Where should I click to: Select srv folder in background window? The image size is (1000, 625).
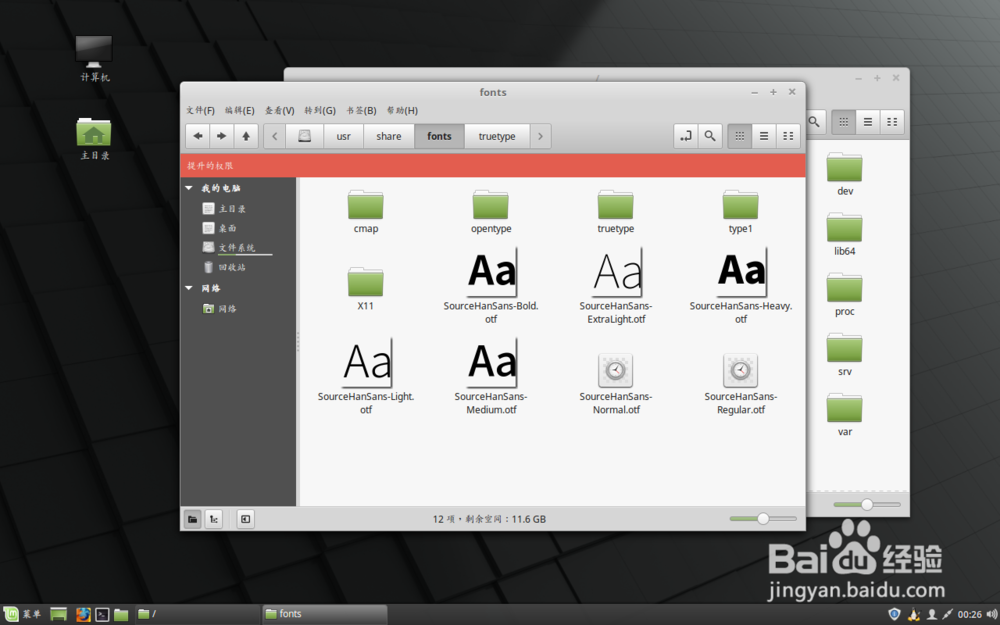845,355
